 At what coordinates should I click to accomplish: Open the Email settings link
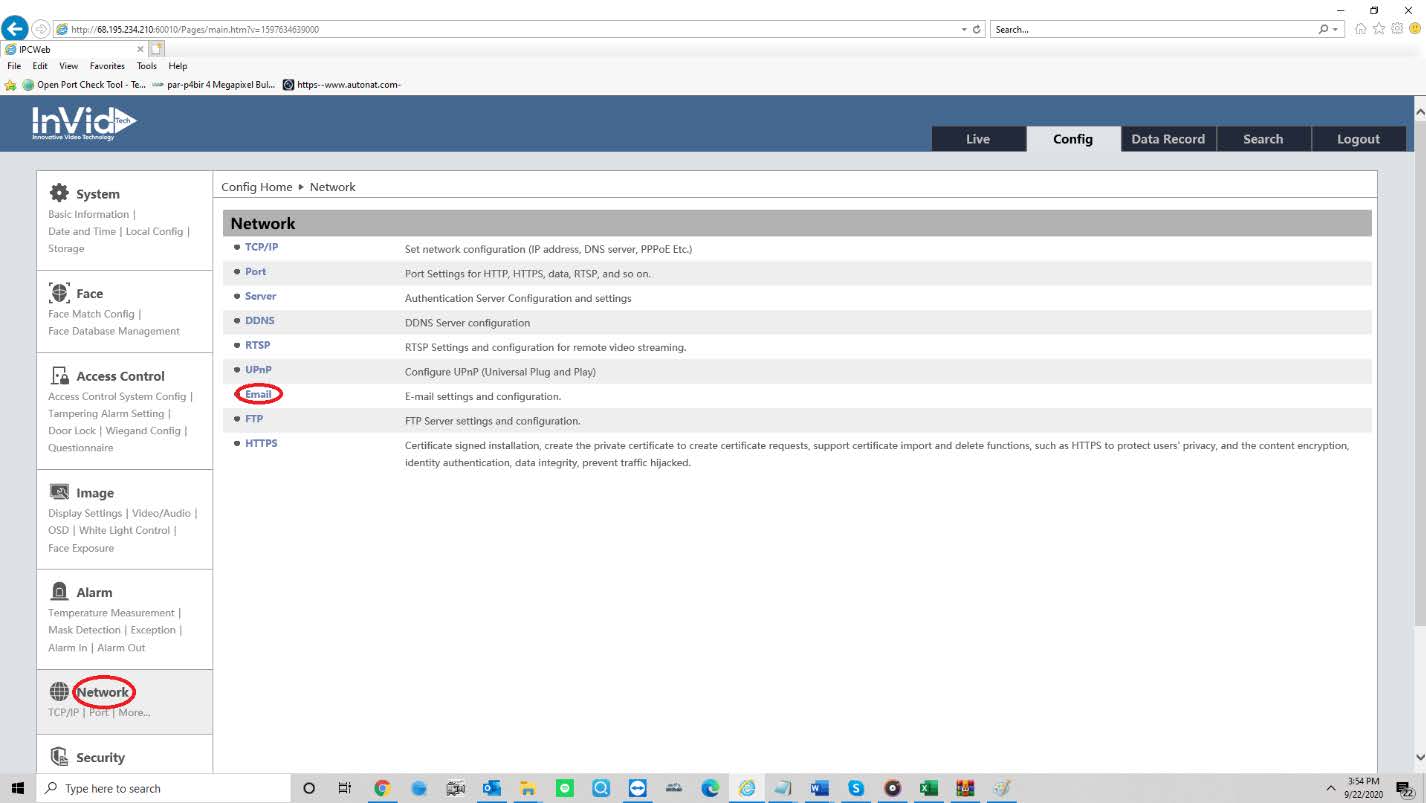(258, 394)
